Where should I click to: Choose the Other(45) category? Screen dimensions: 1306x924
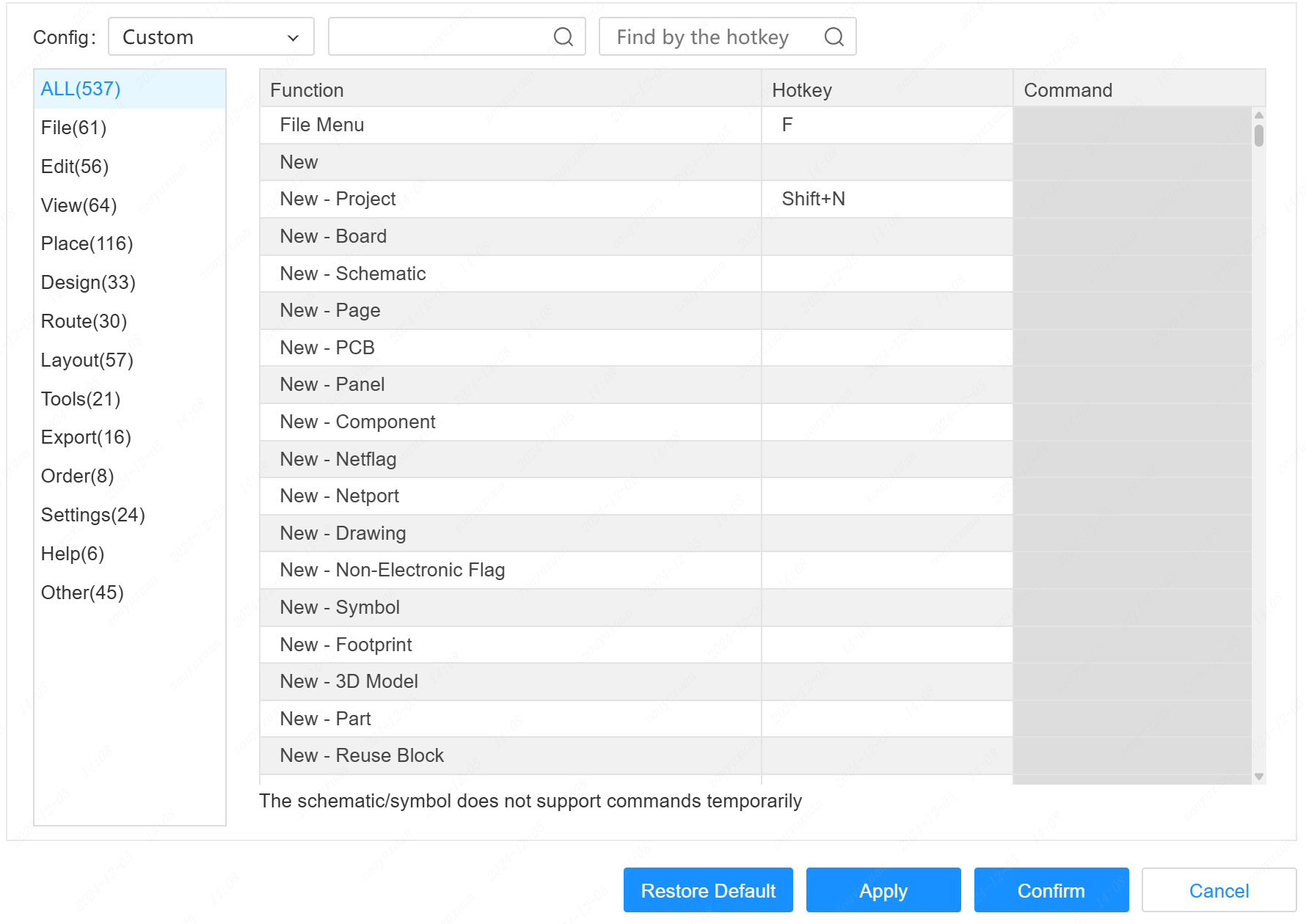click(82, 593)
